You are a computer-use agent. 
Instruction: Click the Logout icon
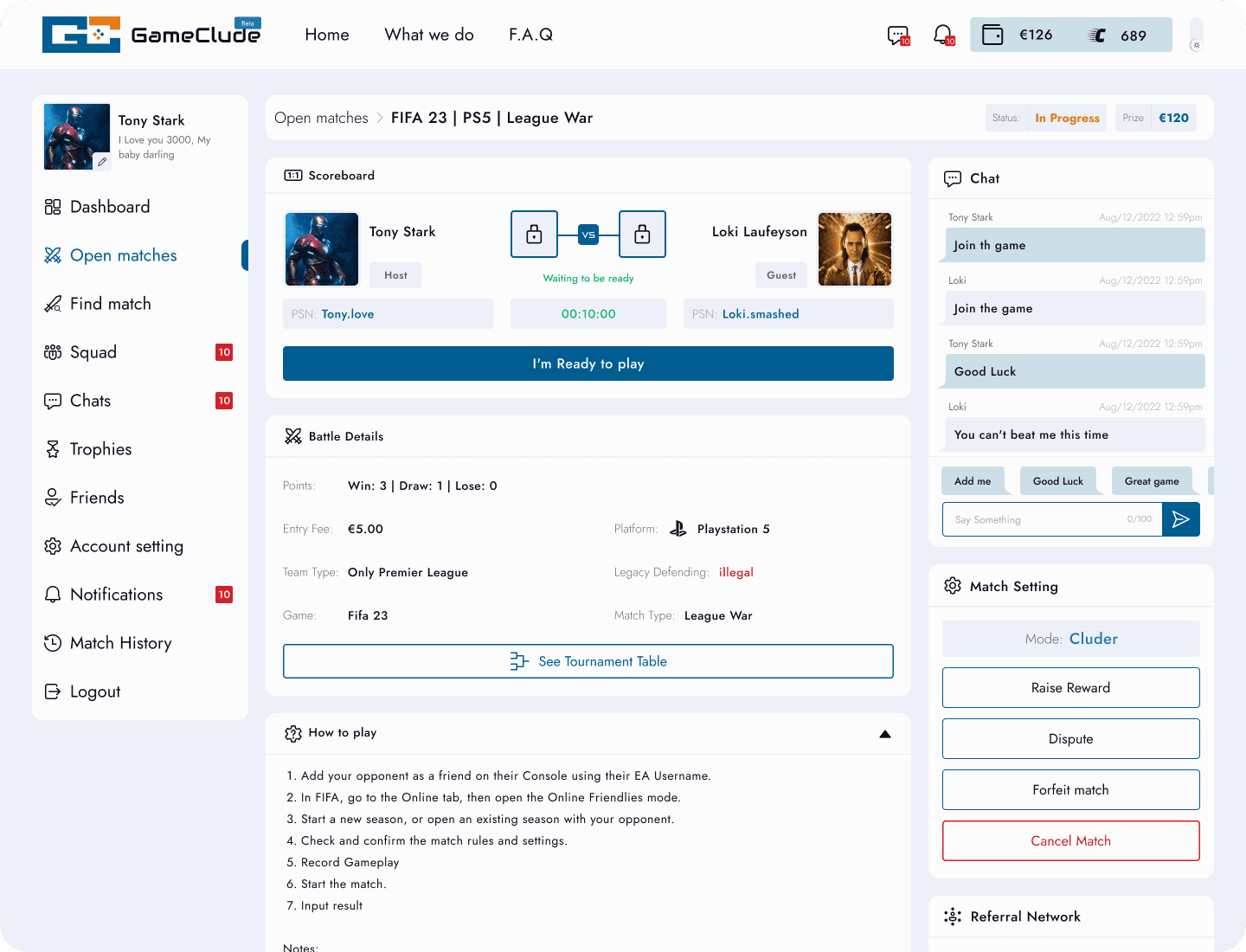pos(53,691)
